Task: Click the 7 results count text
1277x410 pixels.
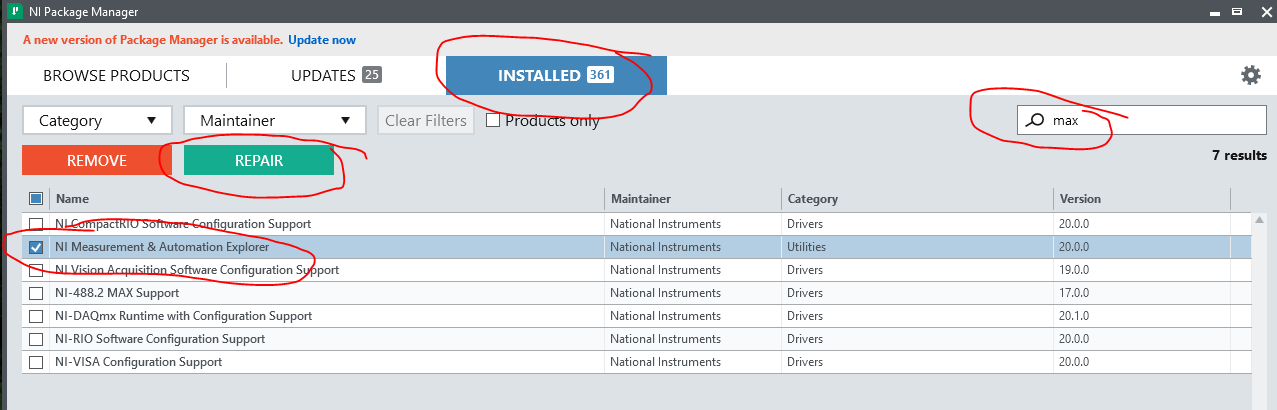Action: coord(1239,155)
